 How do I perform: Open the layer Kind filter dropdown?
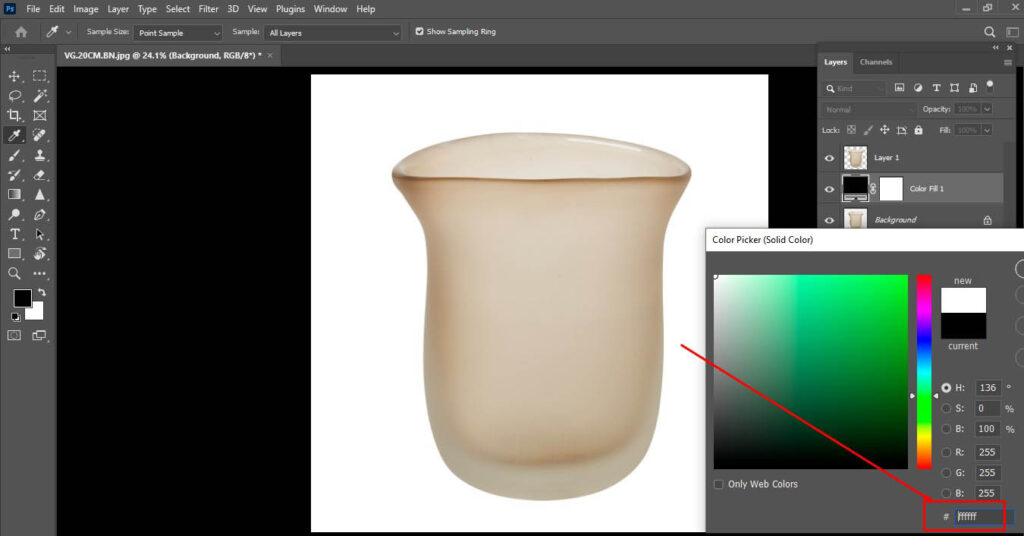click(854, 87)
